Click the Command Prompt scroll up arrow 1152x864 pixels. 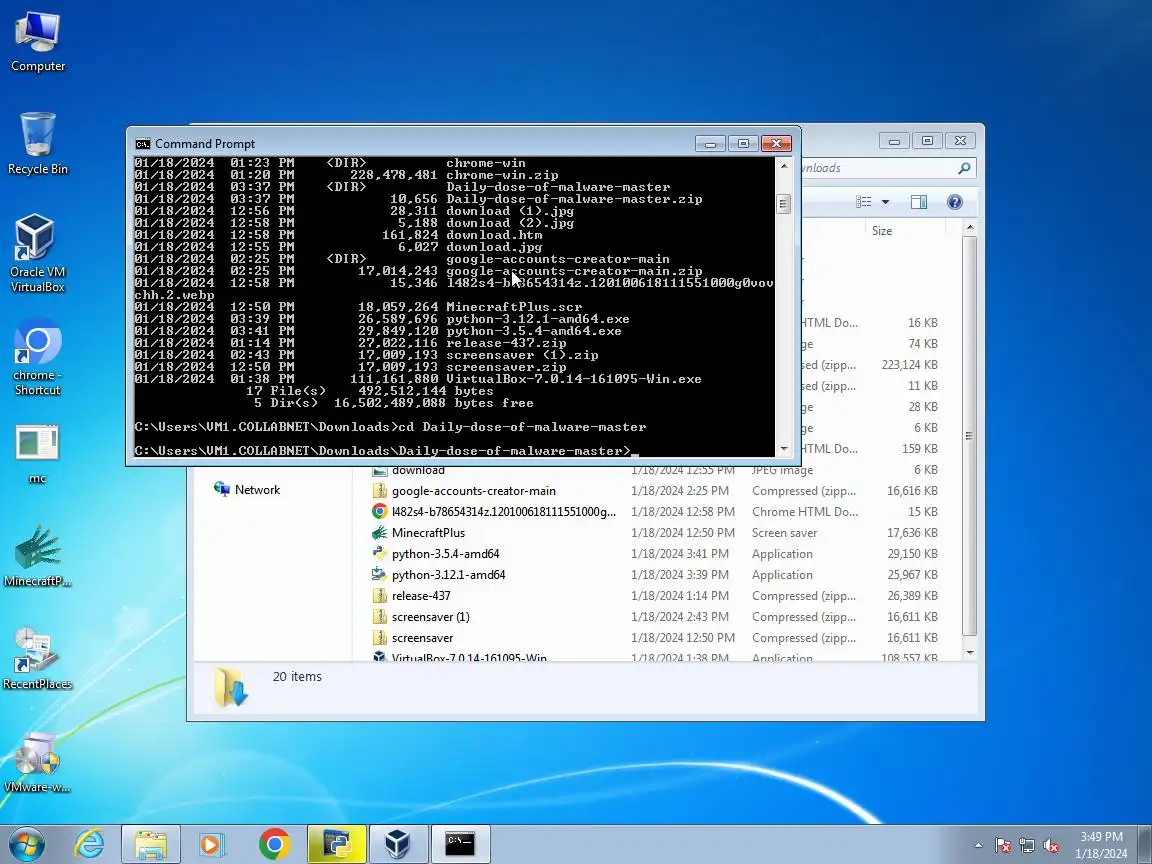[x=784, y=165]
